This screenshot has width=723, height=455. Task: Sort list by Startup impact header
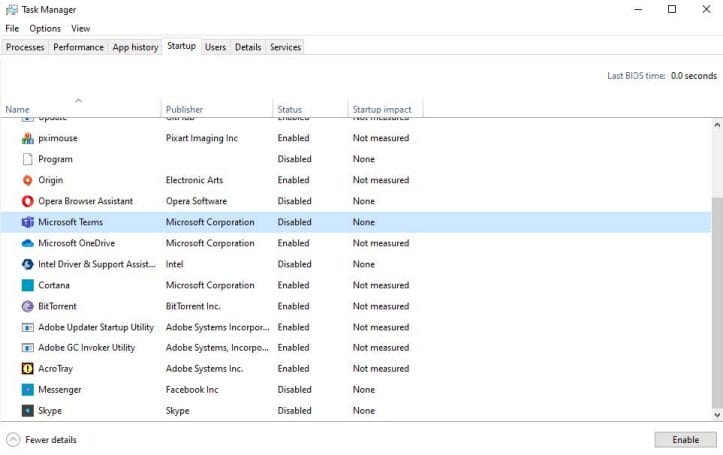point(385,109)
